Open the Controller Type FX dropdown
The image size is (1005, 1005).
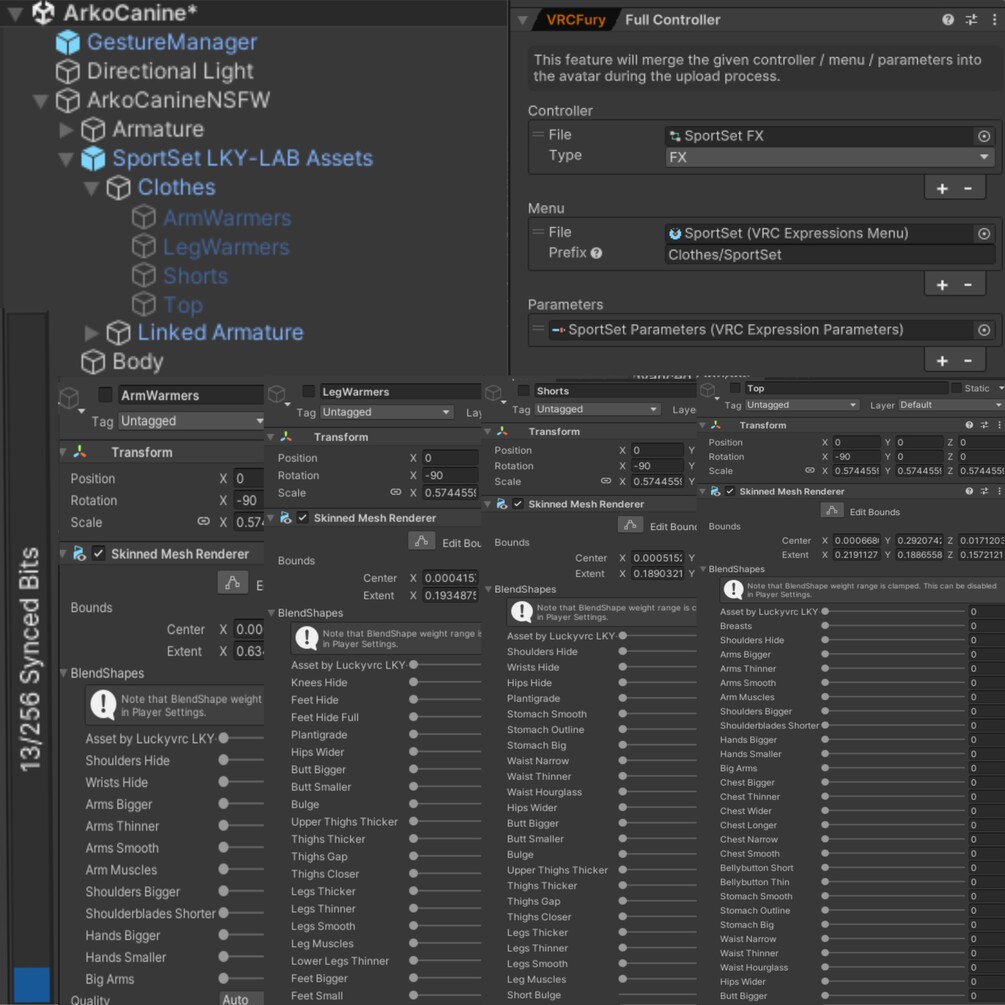coord(829,157)
